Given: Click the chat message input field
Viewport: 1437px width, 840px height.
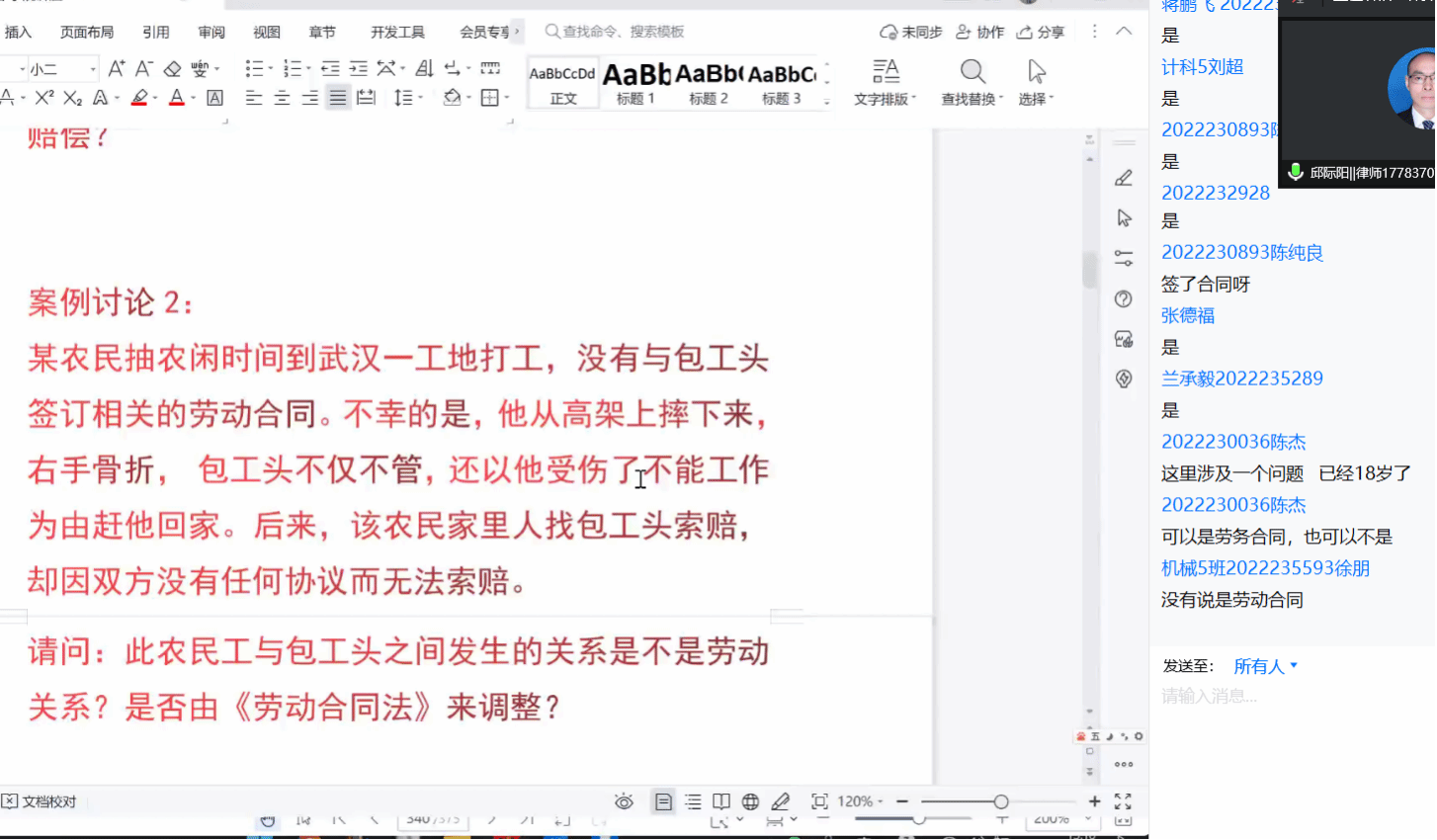Looking at the screenshot, I should [1285, 697].
